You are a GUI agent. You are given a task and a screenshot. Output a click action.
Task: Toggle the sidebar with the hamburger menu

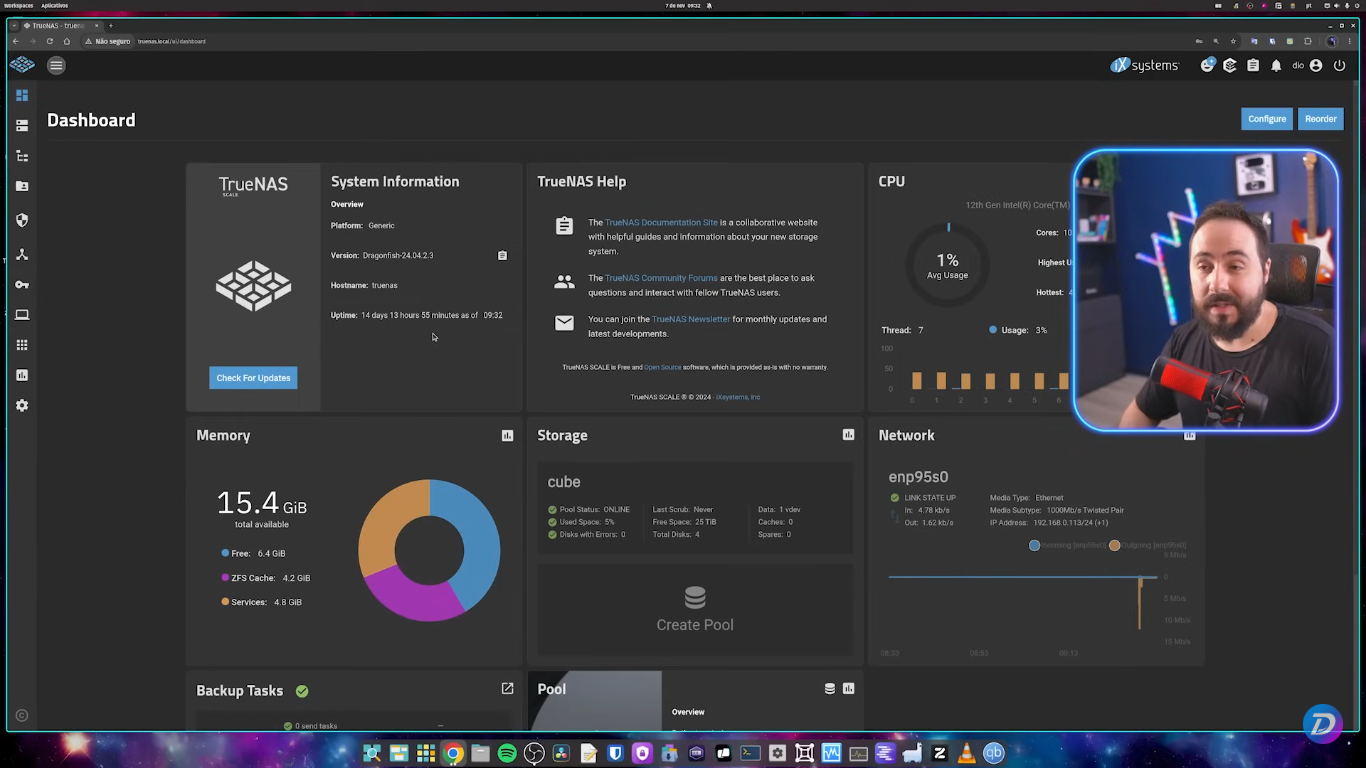[56, 65]
